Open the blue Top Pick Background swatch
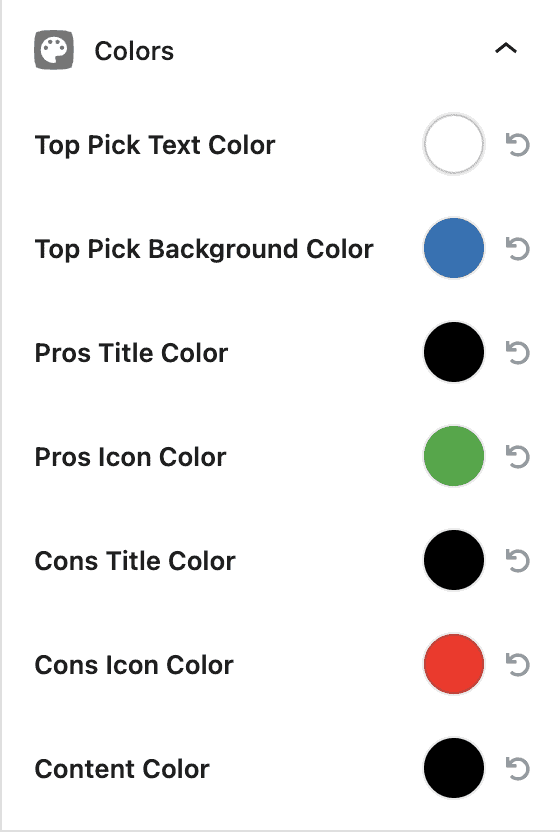Viewport: 560px width, 832px height. pyautogui.click(x=454, y=248)
